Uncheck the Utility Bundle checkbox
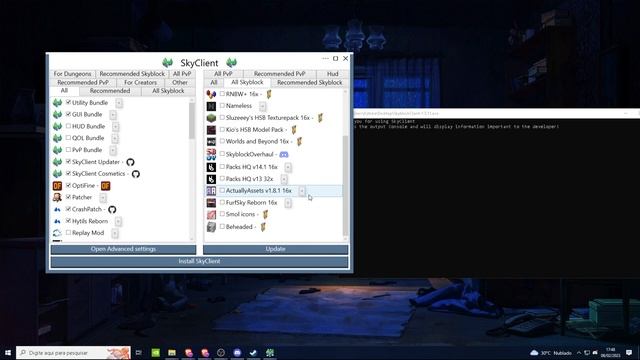The image size is (640, 360). [x=68, y=102]
